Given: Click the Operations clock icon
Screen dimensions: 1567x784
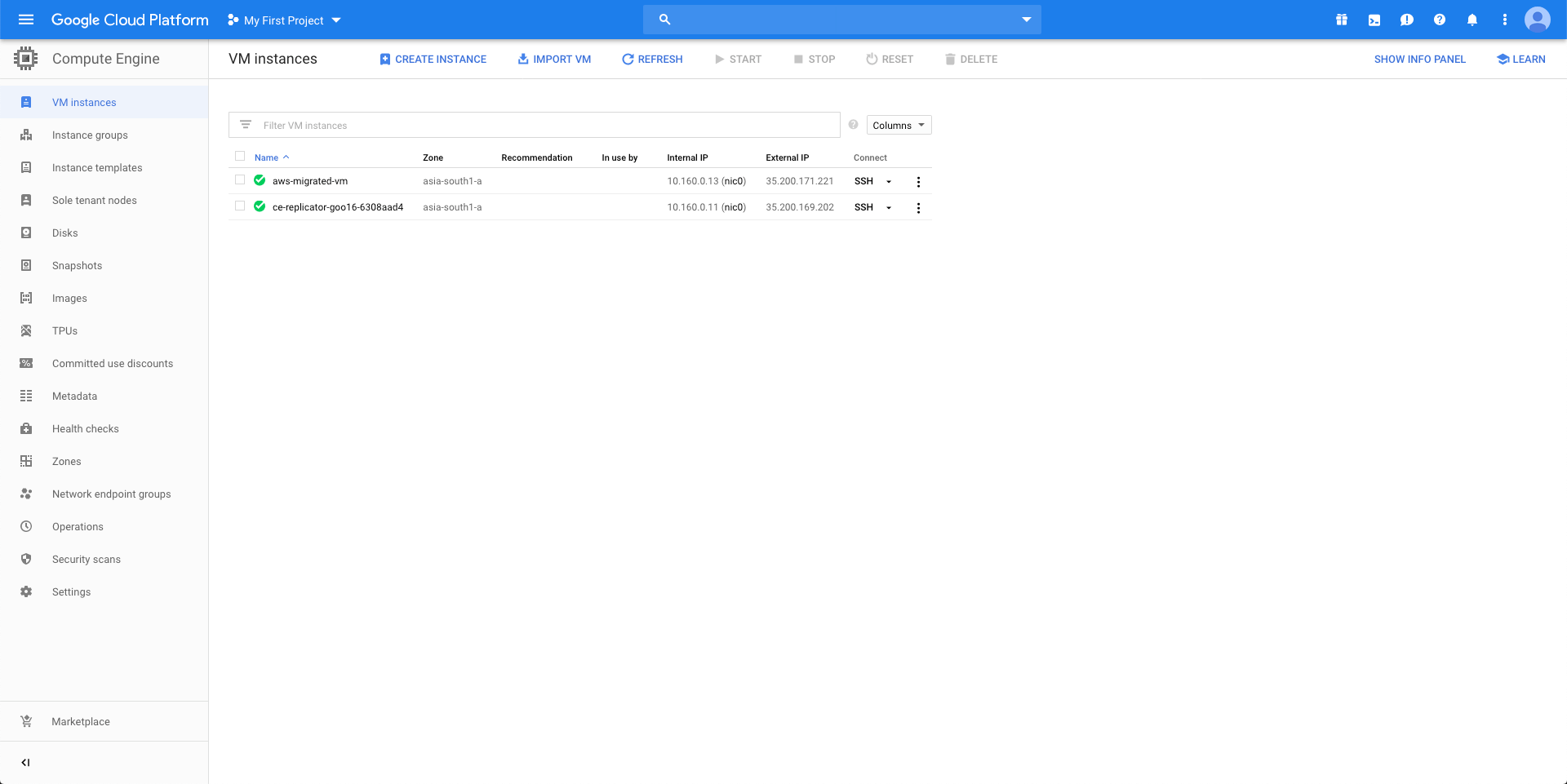Looking at the screenshot, I should [26, 526].
